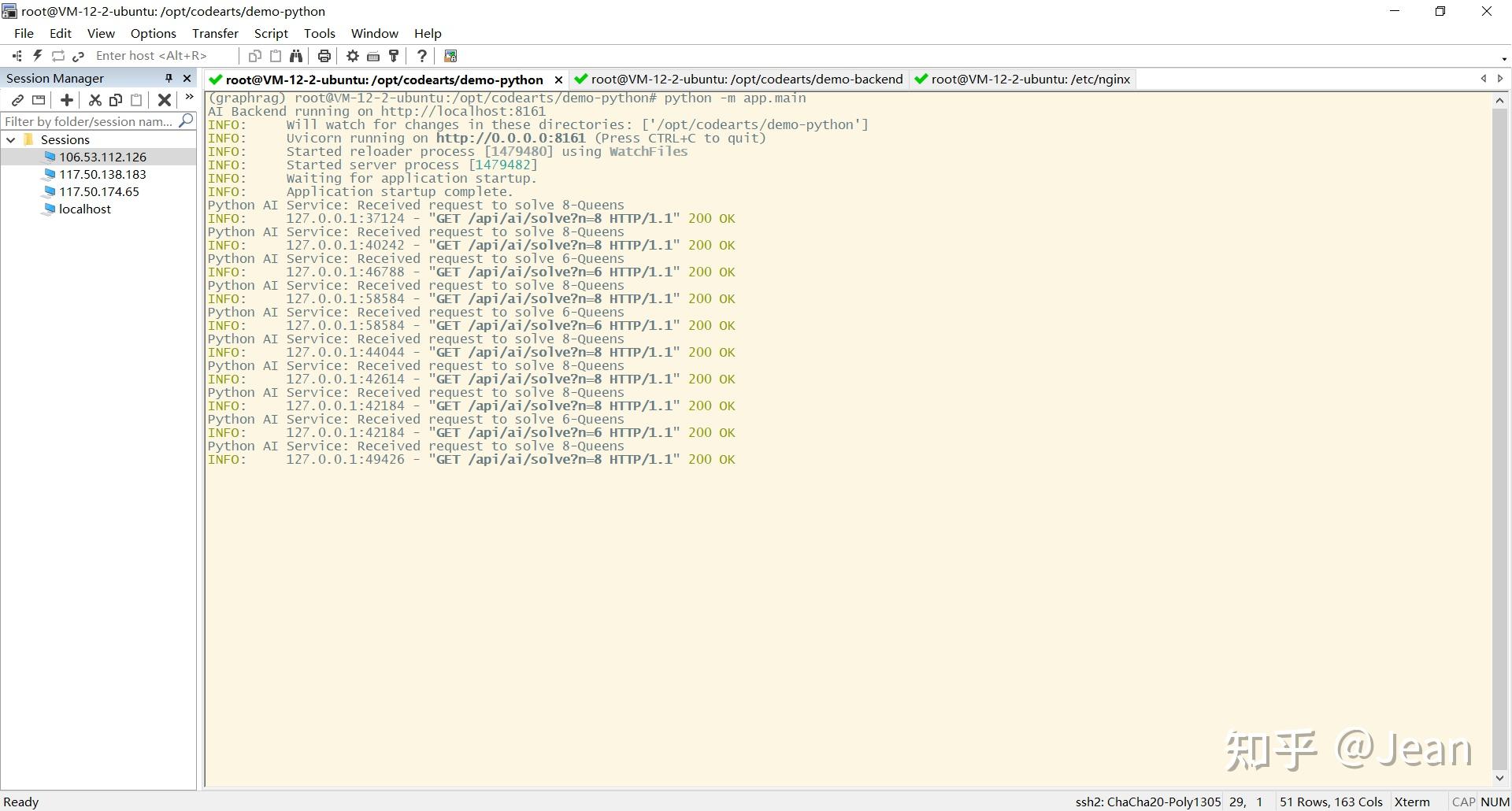
Task: Open Session Options gear icon
Action: [352, 56]
